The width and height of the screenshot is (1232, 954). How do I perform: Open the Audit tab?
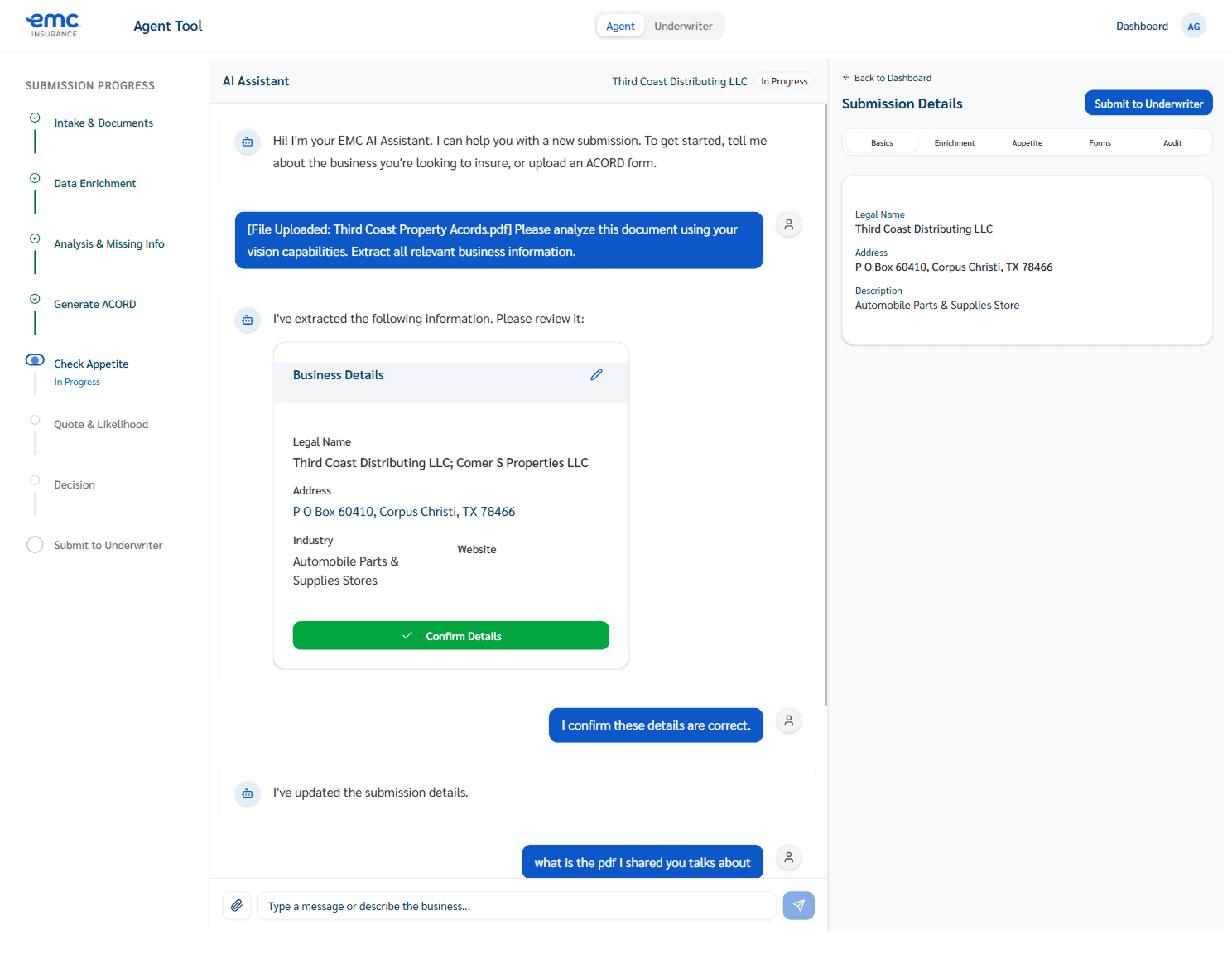point(1172,142)
